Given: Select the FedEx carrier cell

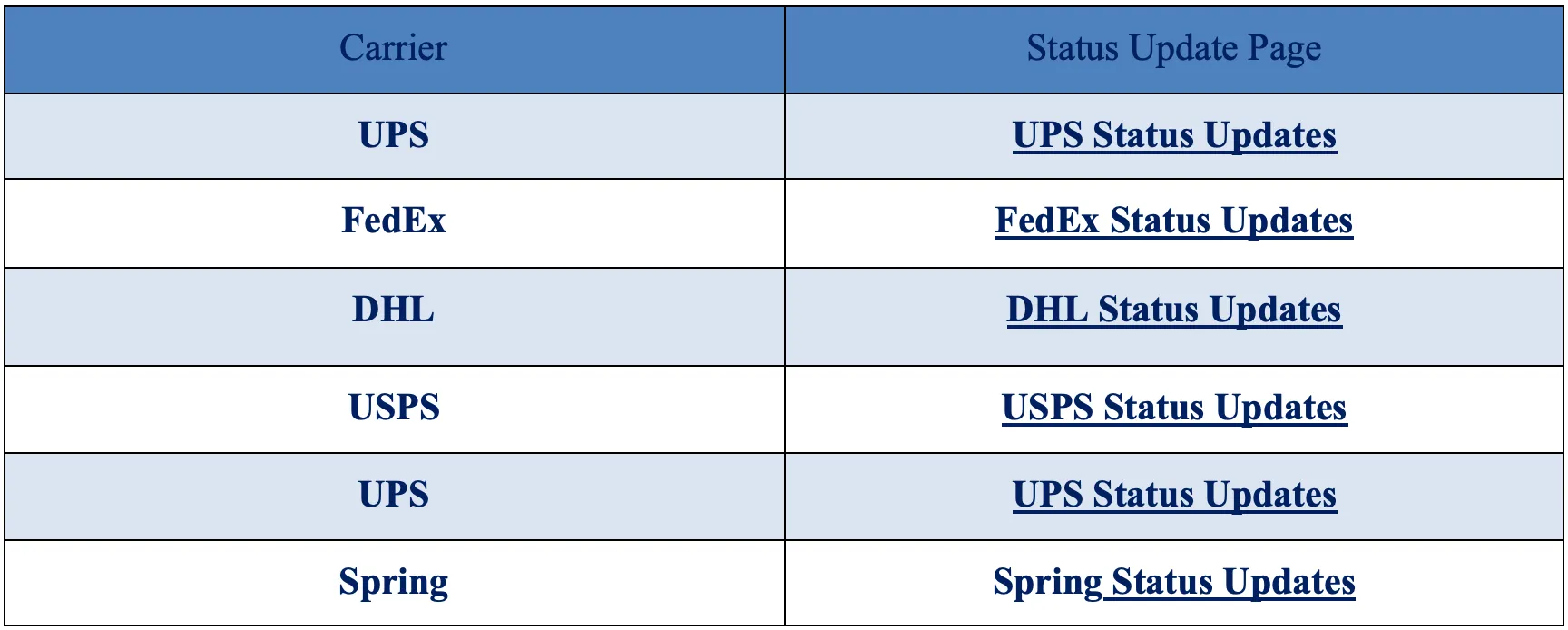Looking at the screenshot, I should [394, 223].
